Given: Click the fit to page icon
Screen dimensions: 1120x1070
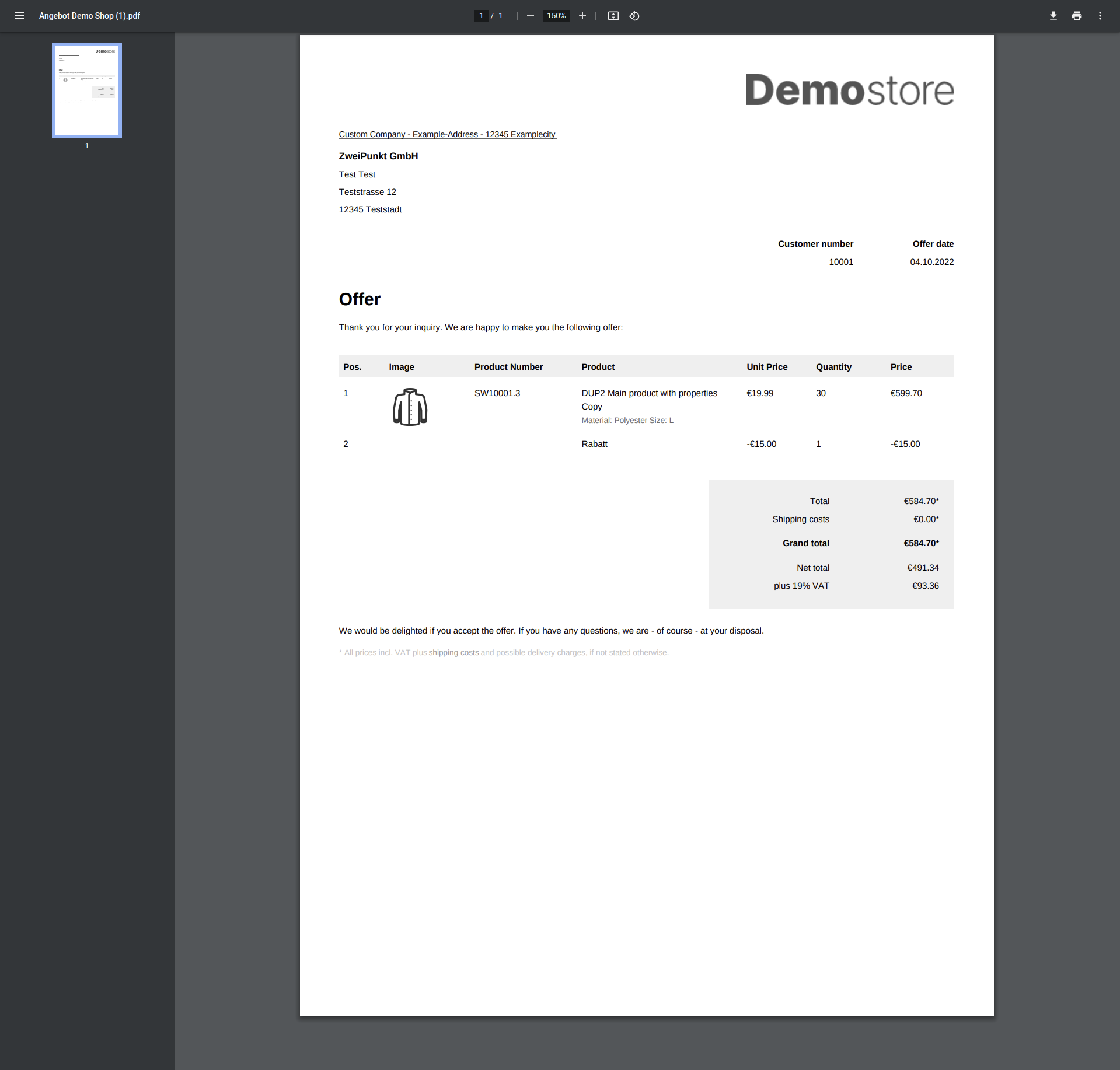Looking at the screenshot, I should pyautogui.click(x=613, y=16).
